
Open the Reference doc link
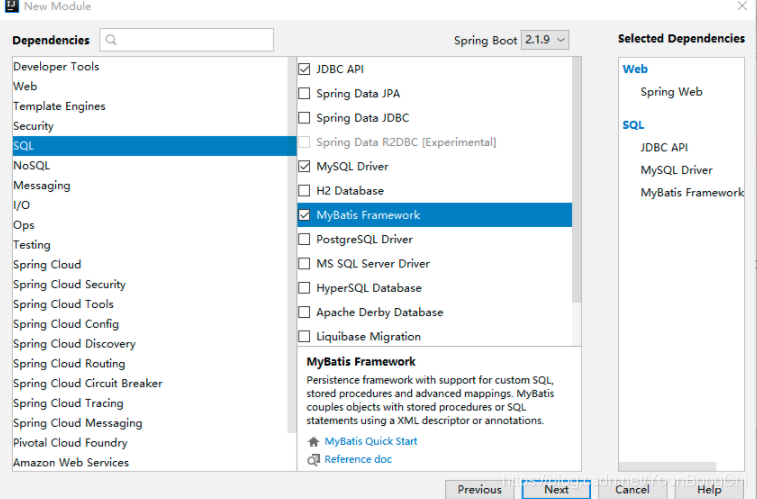[x=358, y=459]
